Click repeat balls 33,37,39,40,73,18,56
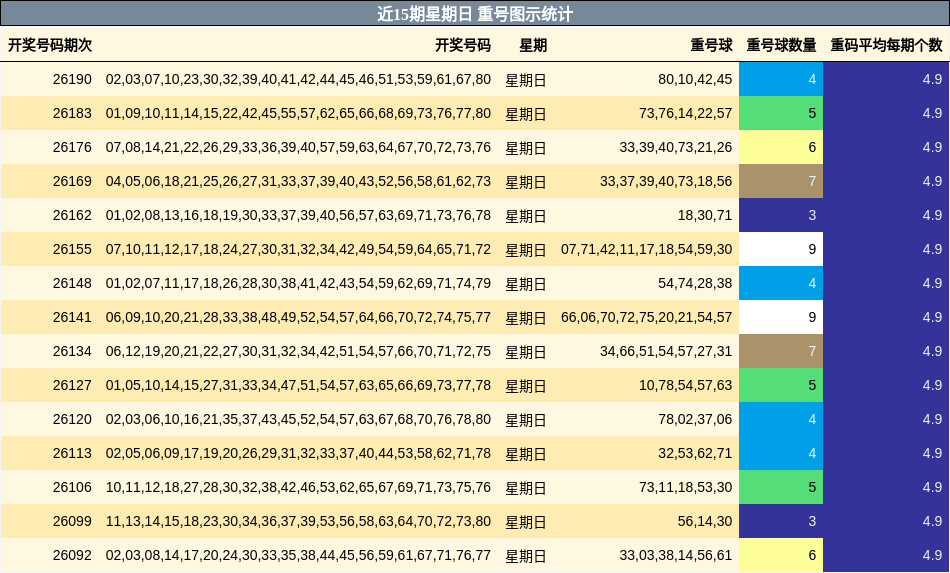 click(666, 181)
